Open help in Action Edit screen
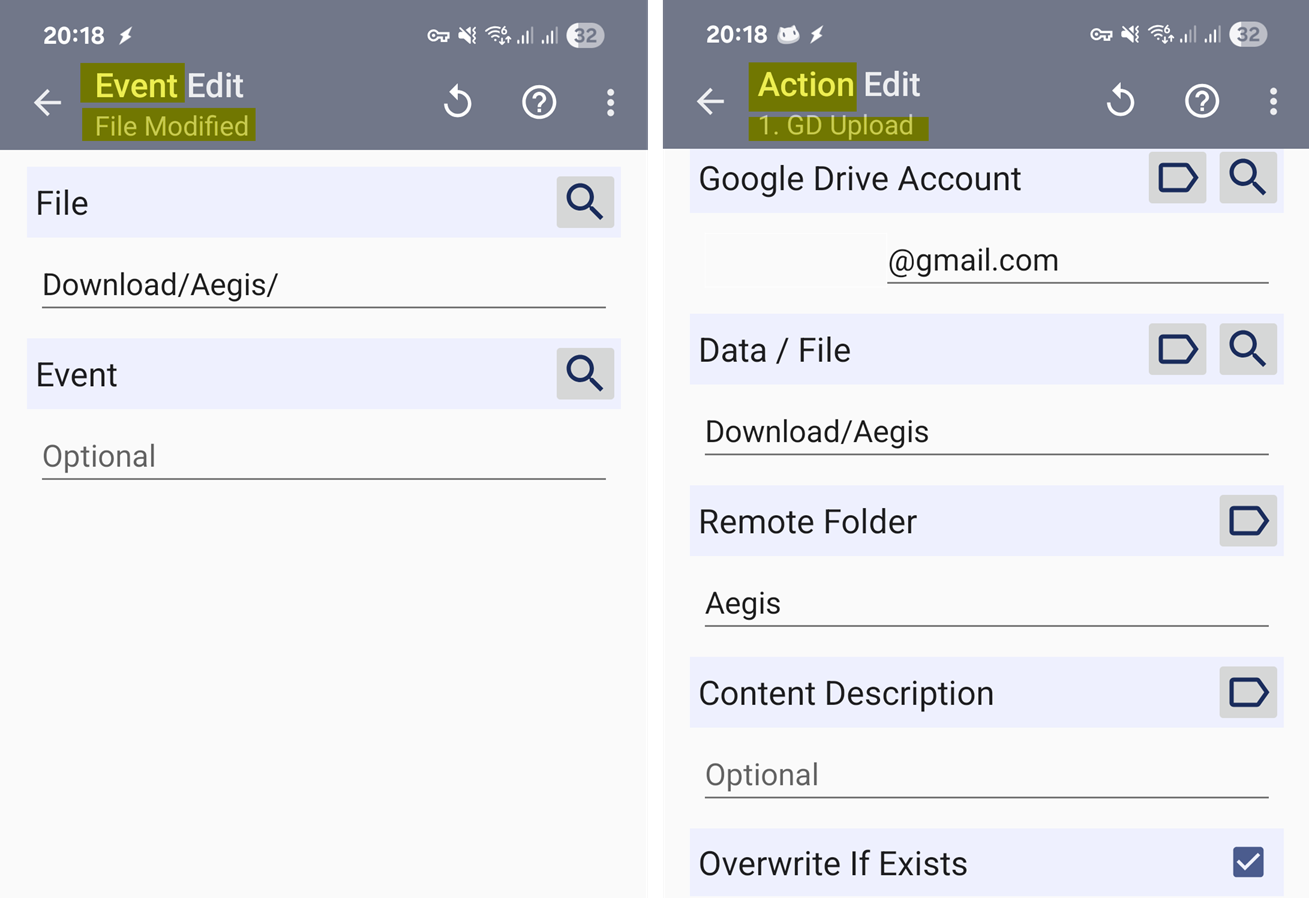Screen dimensions: 1309x898 (1202, 101)
